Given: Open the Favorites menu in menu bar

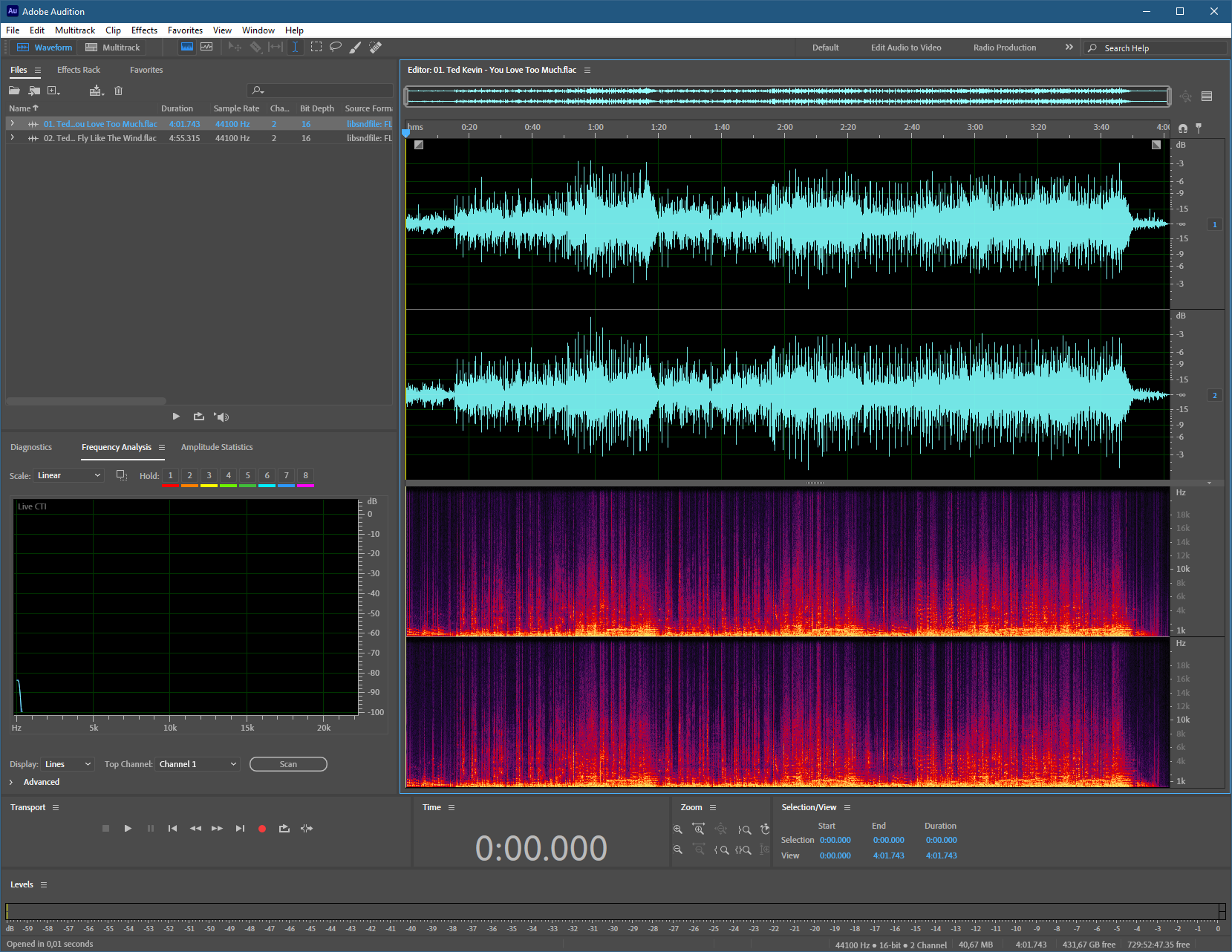Looking at the screenshot, I should [x=185, y=30].
